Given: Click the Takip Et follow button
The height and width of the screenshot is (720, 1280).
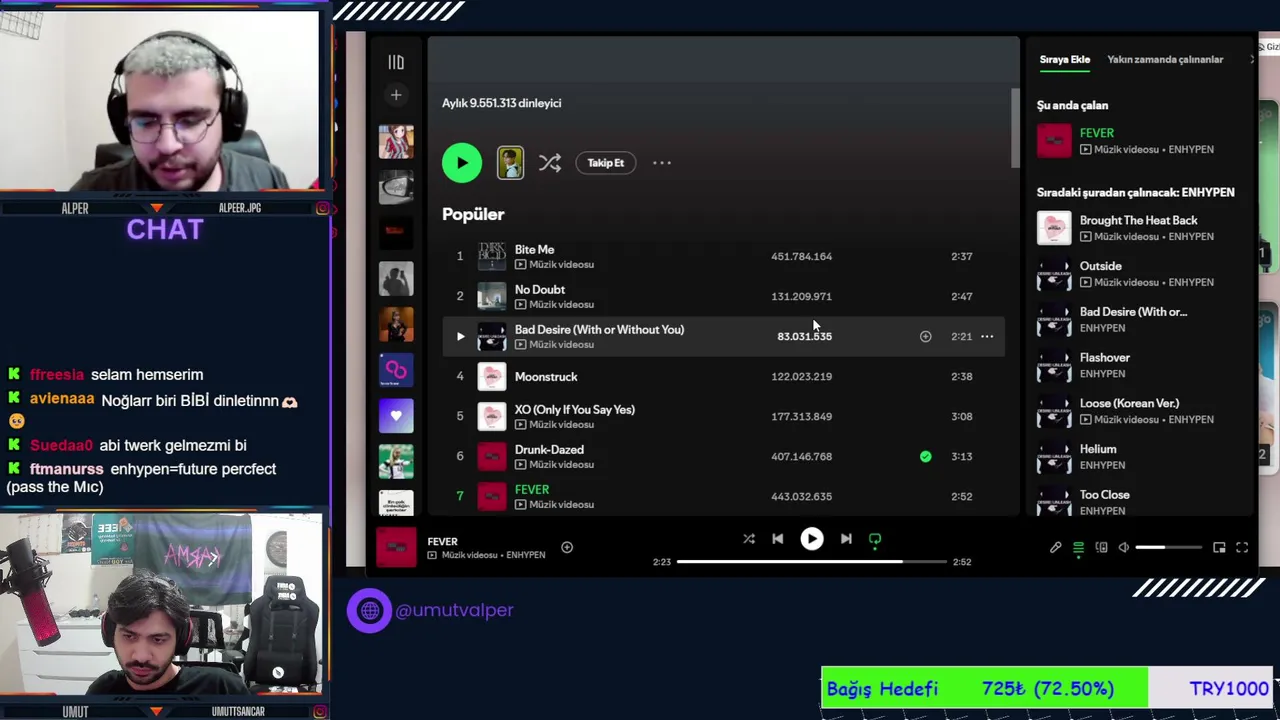Looking at the screenshot, I should click(605, 163).
